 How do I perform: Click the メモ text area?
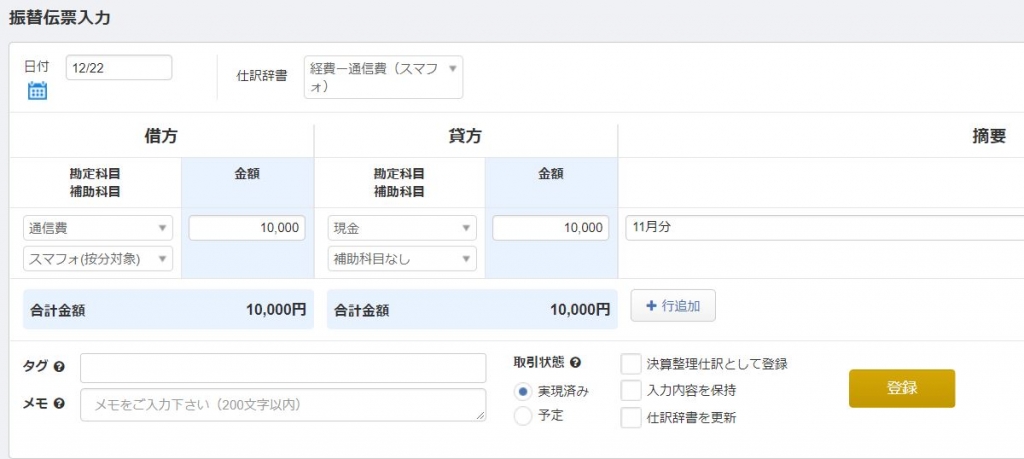click(x=283, y=405)
